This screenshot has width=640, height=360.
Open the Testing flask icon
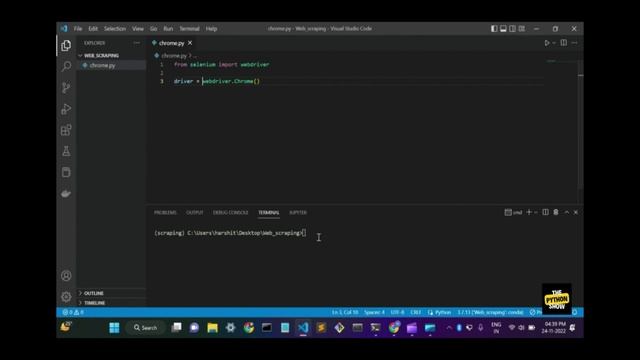point(66,151)
